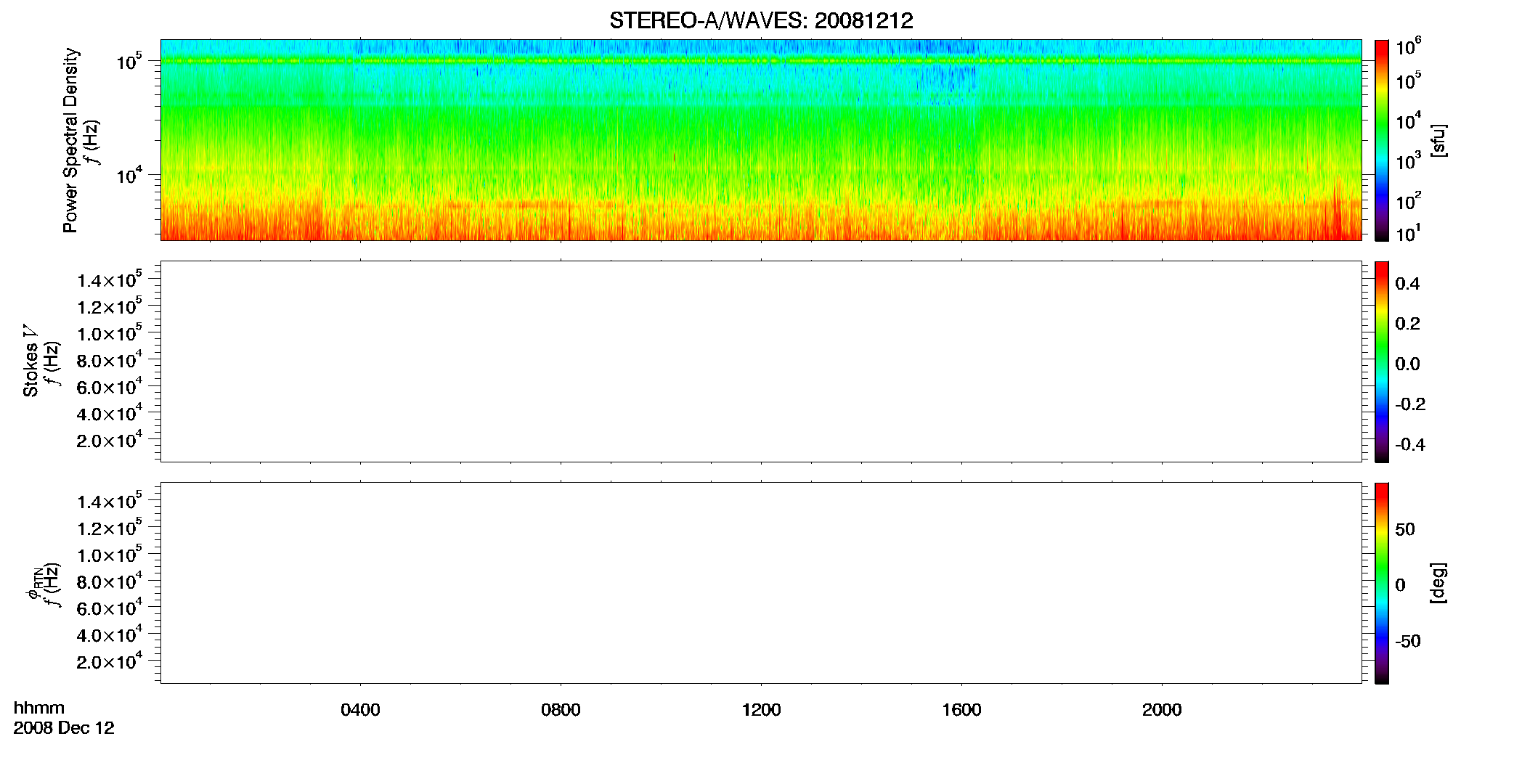The width and height of the screenshot is (1522, 784).
Task: Click the "Stokes V" axis title
Action: 30,361
